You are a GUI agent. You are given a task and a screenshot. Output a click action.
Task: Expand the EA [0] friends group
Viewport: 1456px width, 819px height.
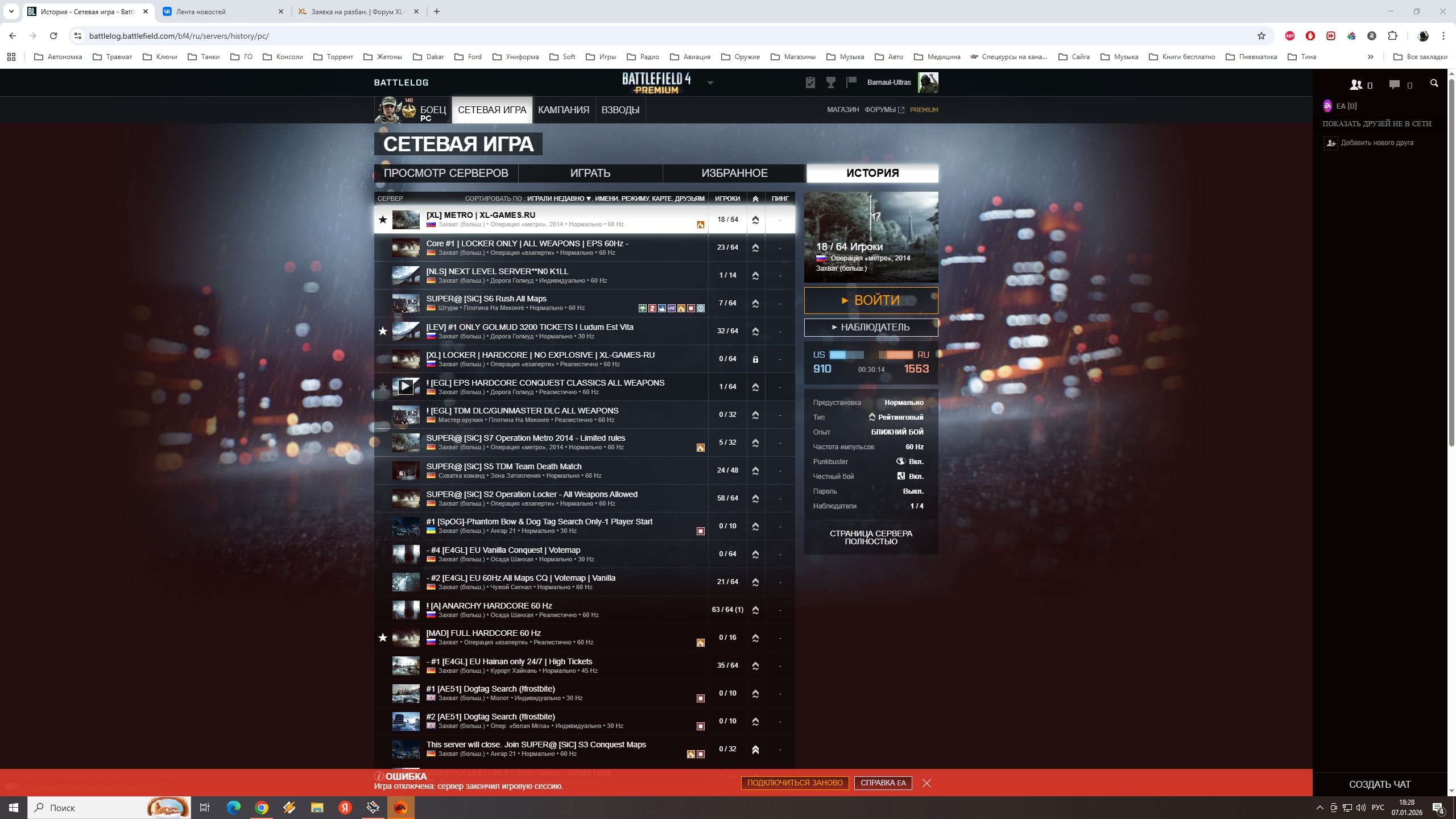tap(1346, 106)
